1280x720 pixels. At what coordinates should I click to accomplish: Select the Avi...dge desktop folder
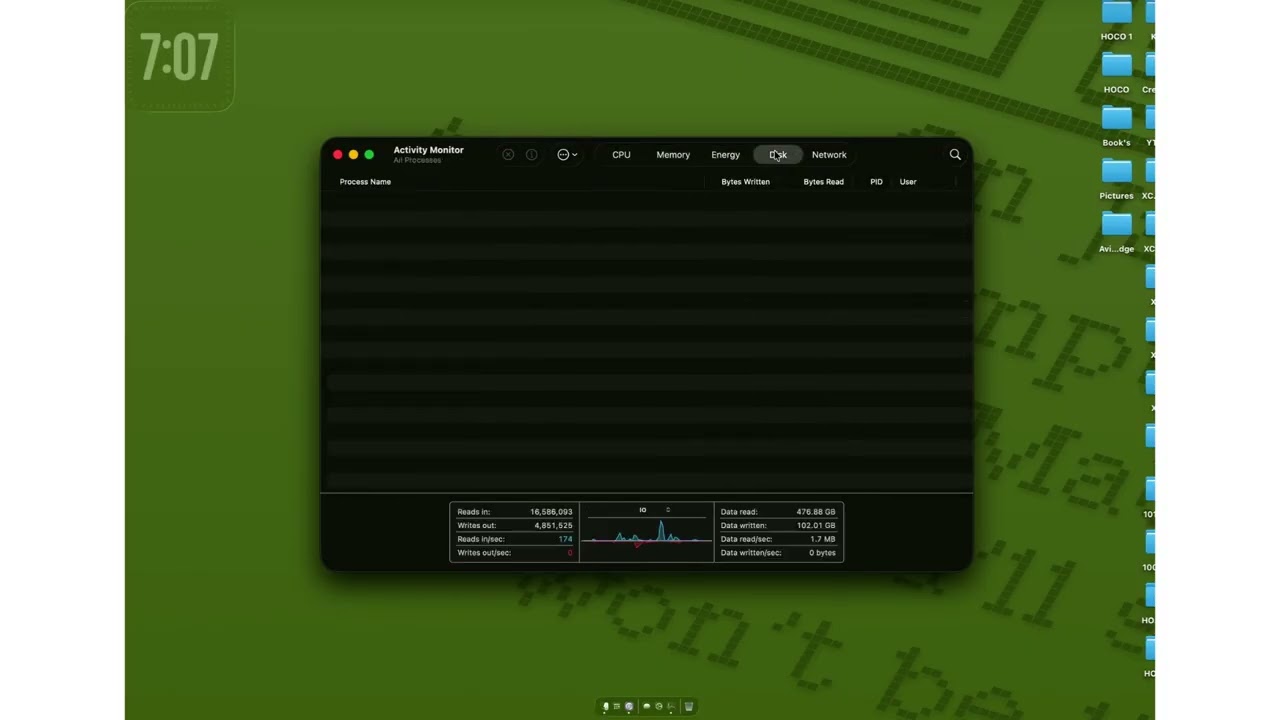(1116, 232)
